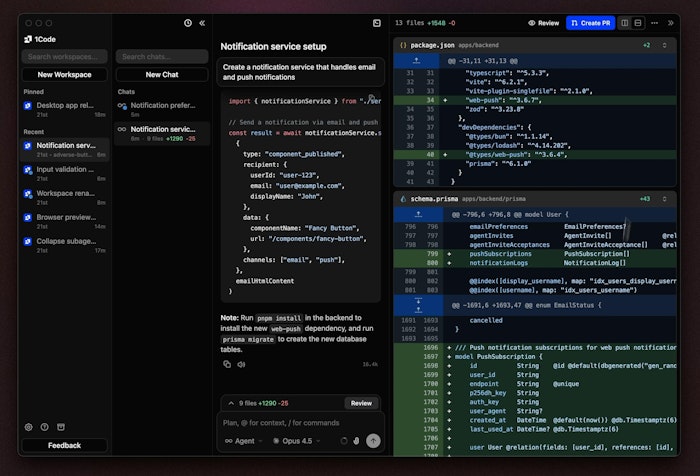Click the Notification prefer... chat agent icon

[122, 106]
